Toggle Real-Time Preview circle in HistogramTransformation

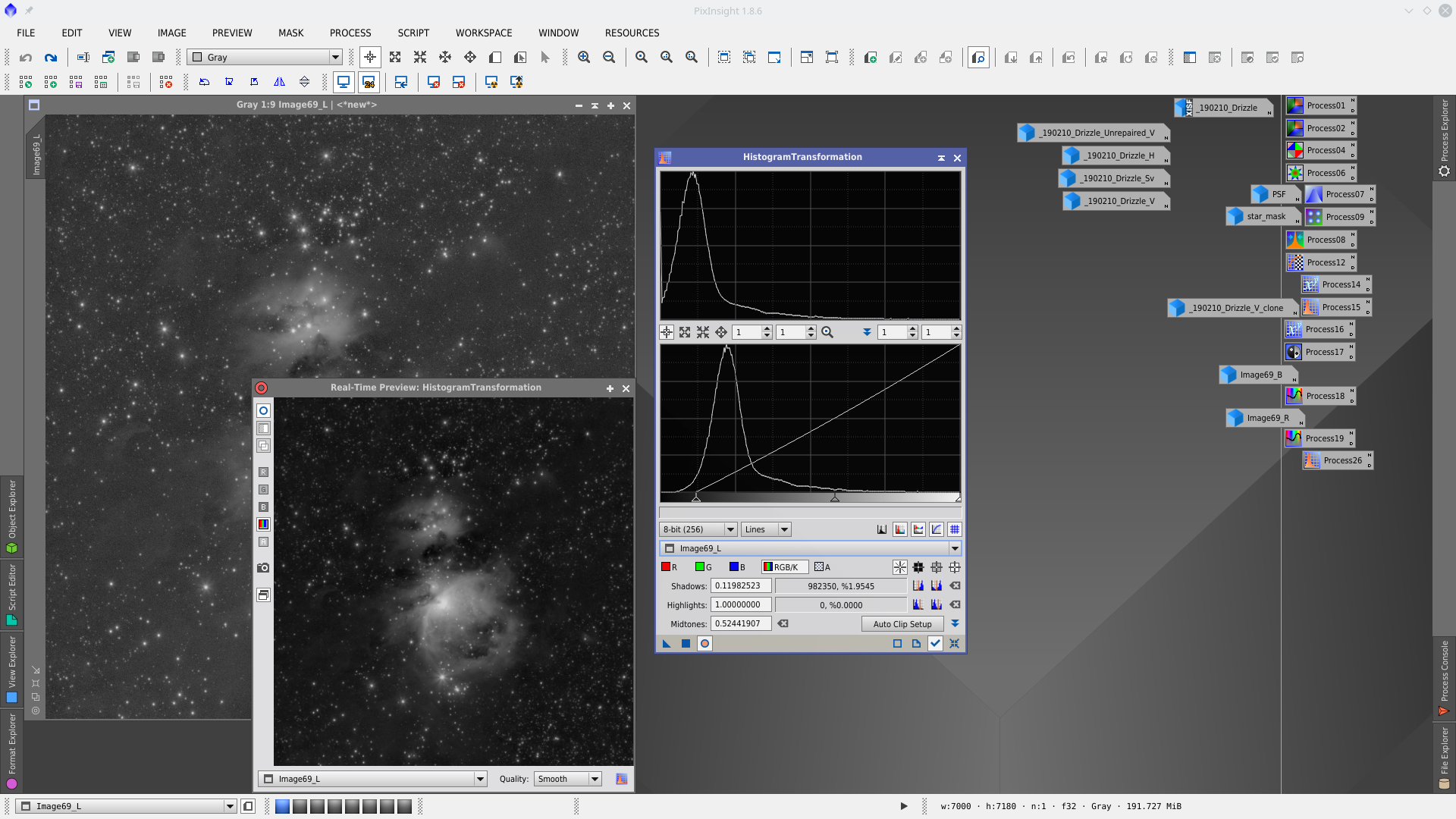click(704, 644)
